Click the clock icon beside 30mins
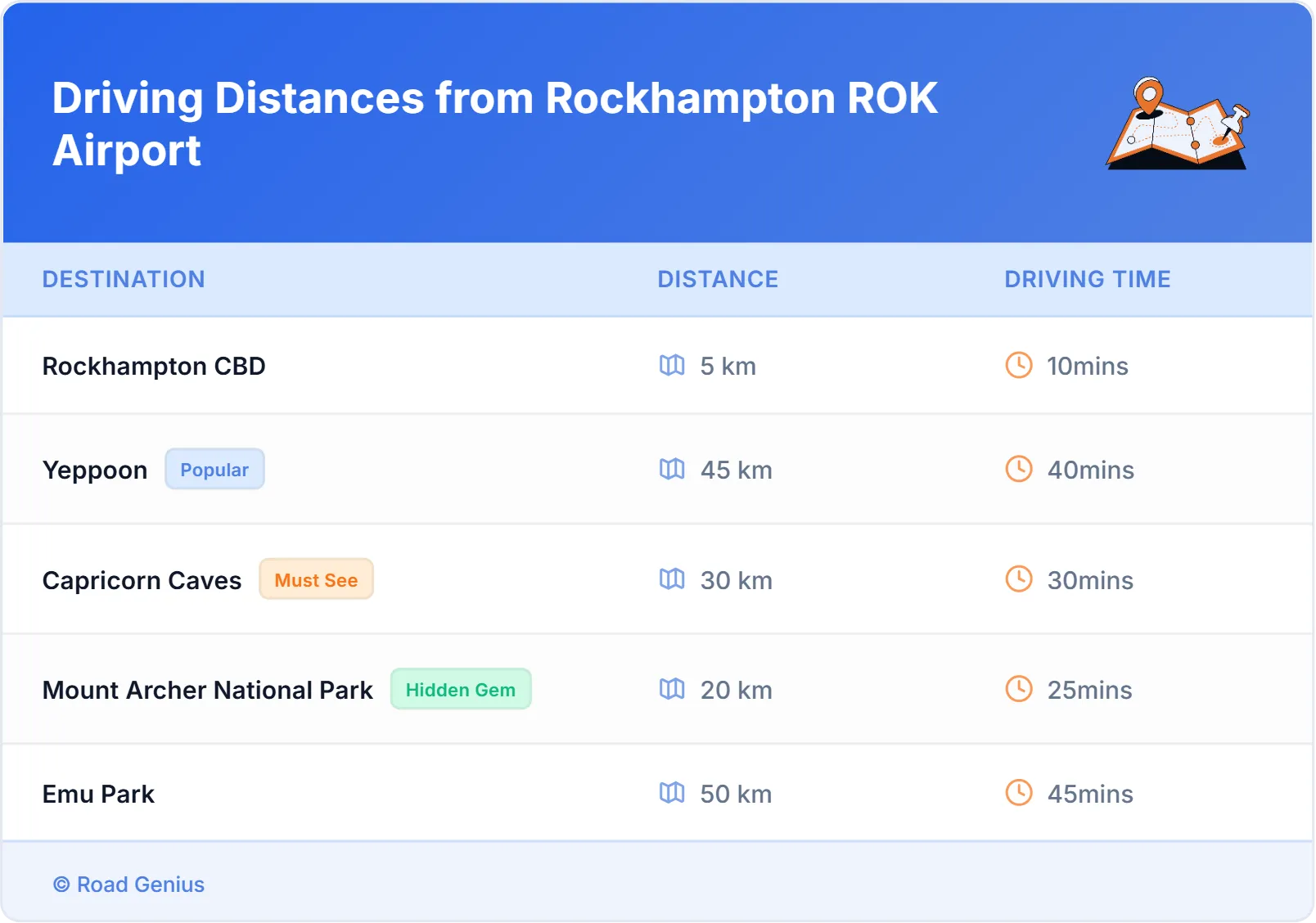 pyautogui.click(x=1019, y=579)
